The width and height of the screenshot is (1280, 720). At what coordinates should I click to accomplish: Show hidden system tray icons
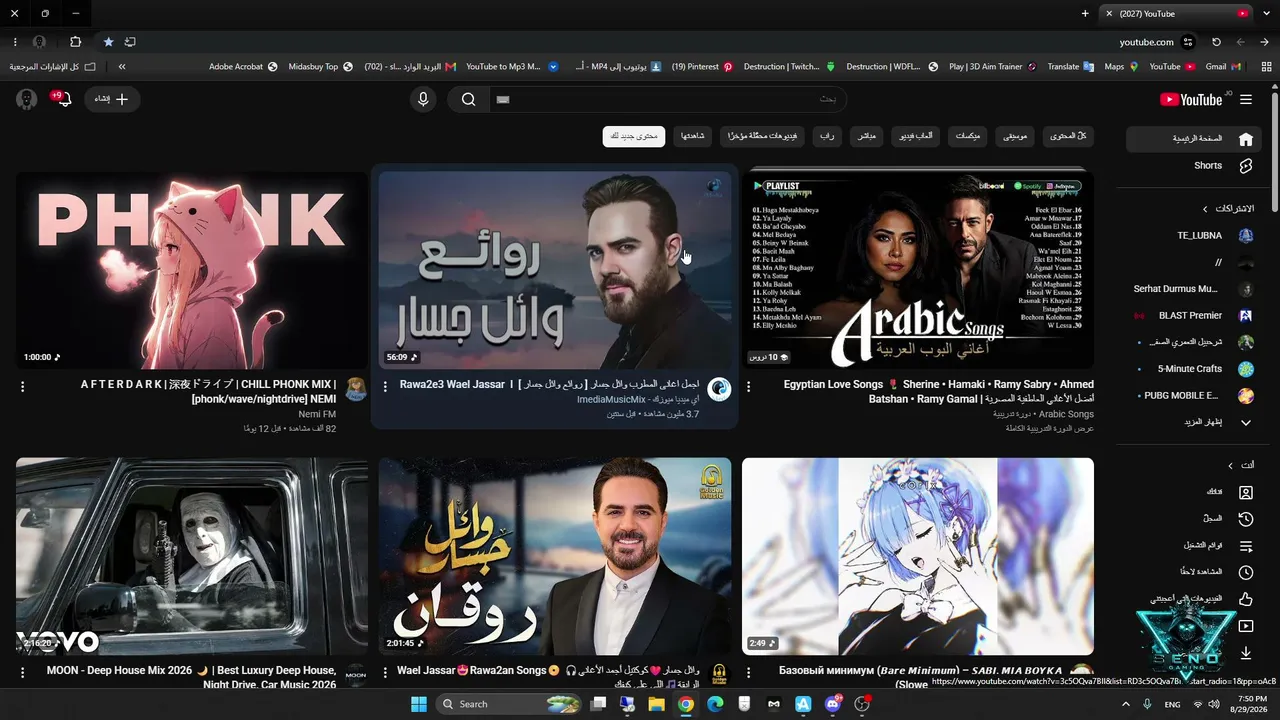coord(1126,704)
